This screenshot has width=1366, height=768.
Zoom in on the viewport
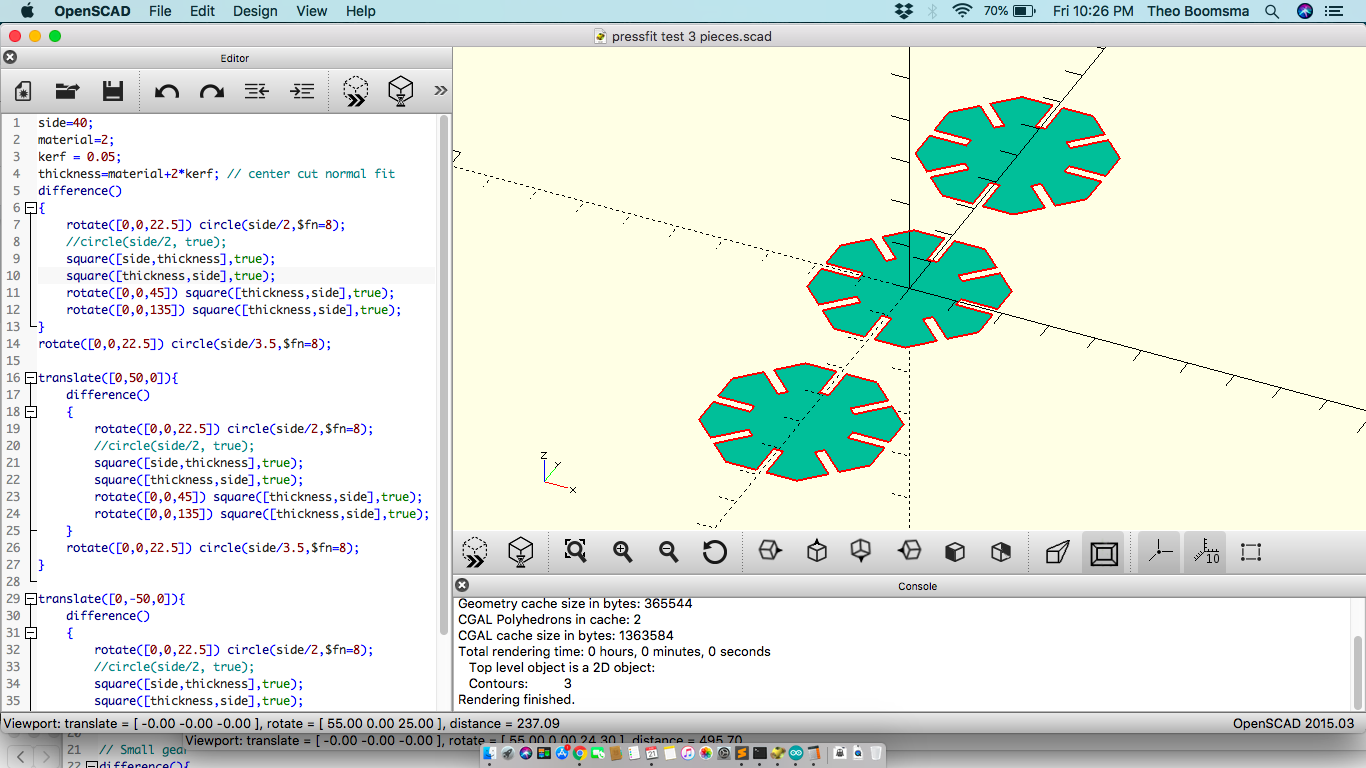click(621, 551)
